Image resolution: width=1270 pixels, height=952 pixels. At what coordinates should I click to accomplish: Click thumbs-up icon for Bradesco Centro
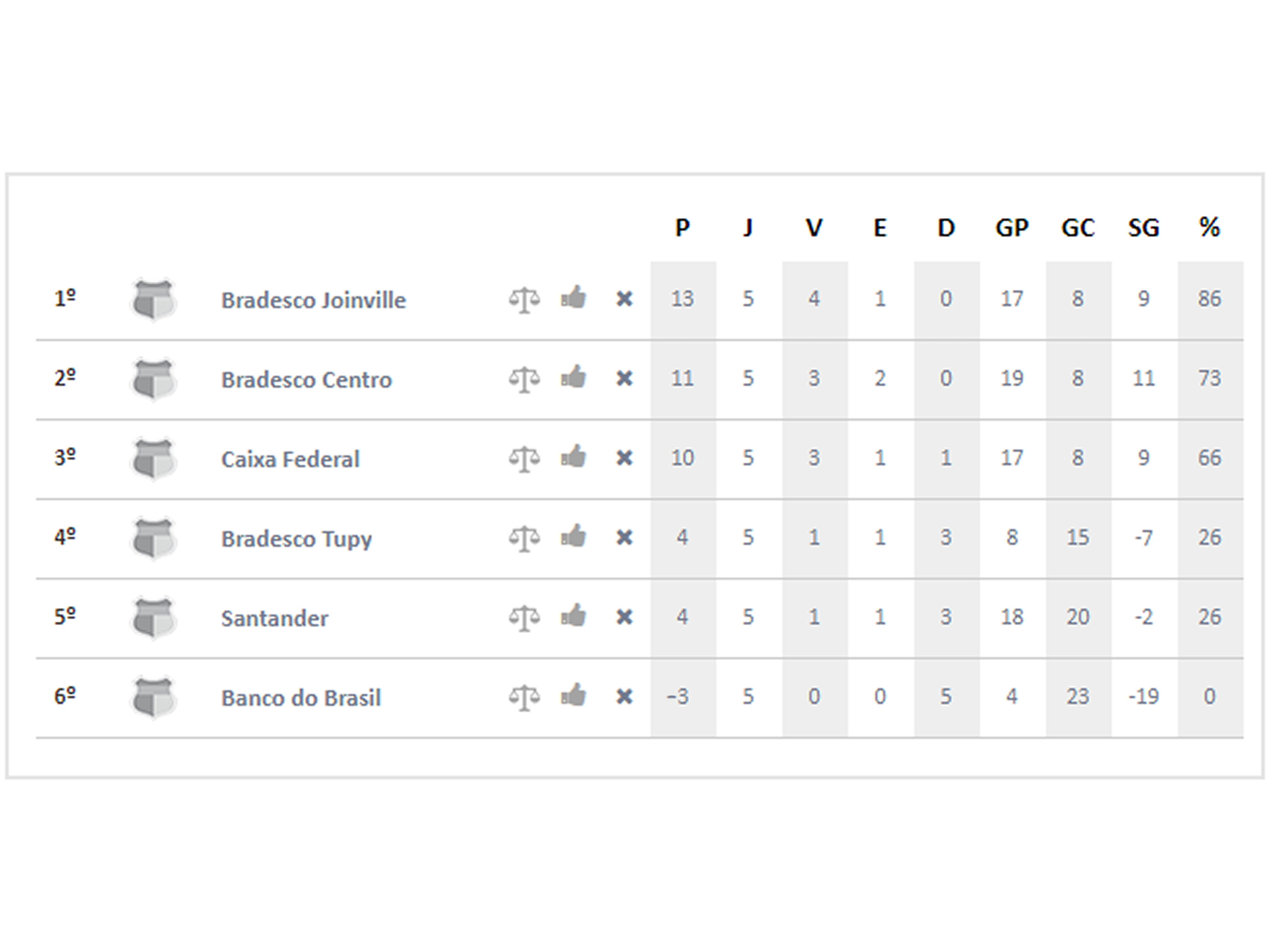tap(574, 377)
